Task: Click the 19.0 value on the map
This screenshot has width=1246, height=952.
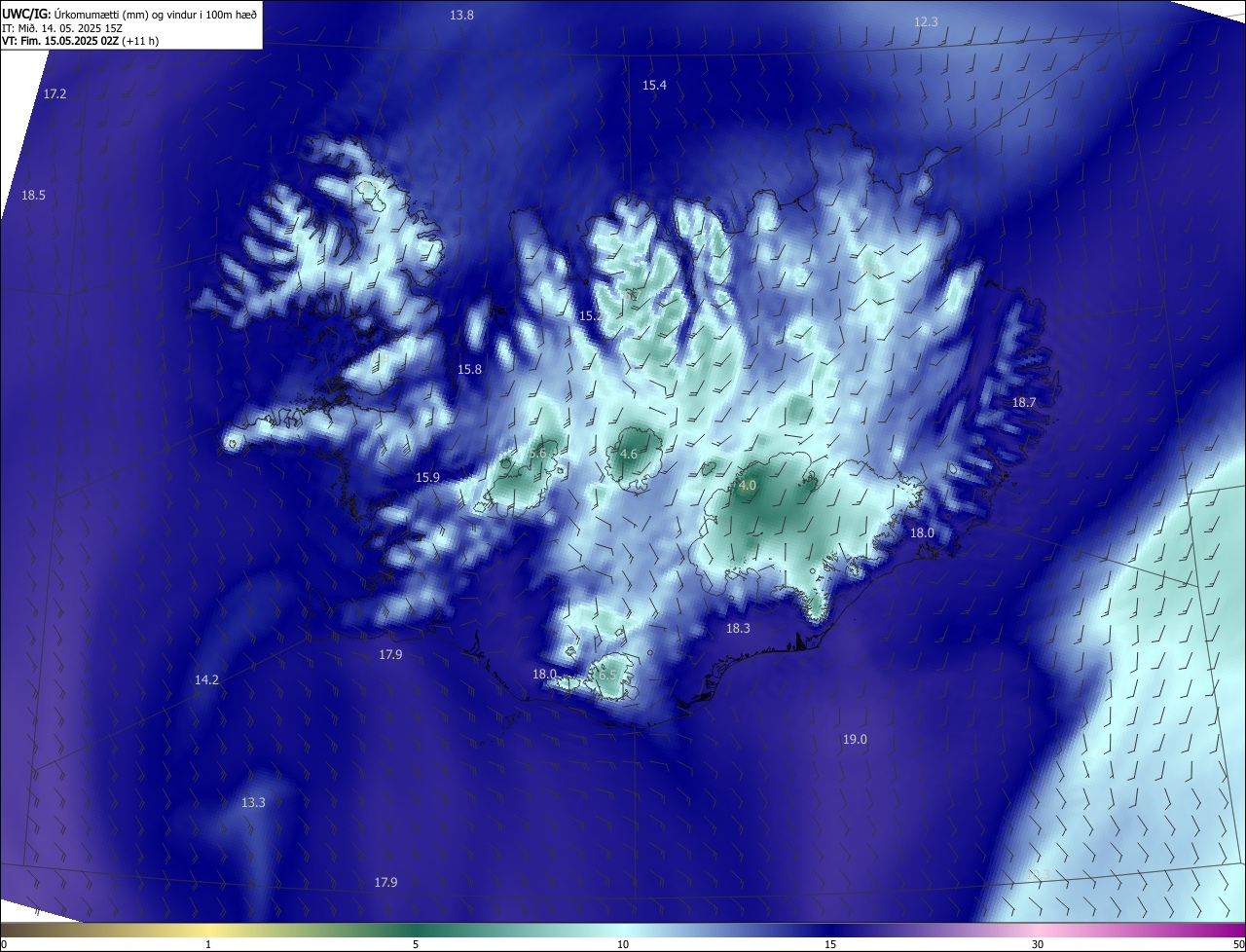Action: (x=855, y=739)
